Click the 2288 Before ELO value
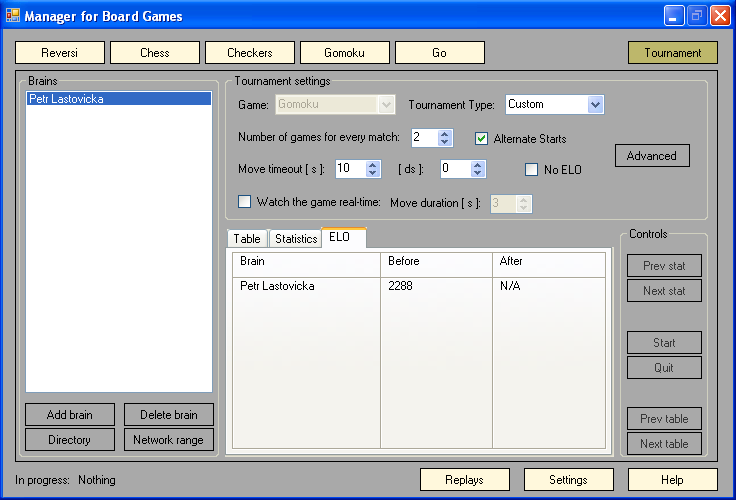Viewport: 736px width, 500px height. point(400,286)
